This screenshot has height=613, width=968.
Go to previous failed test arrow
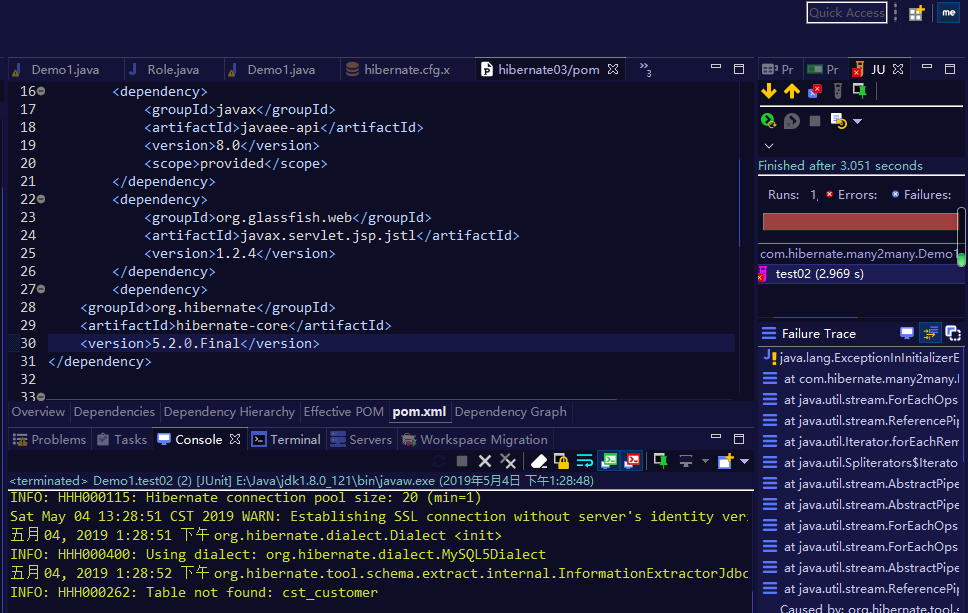pos(791,91)
